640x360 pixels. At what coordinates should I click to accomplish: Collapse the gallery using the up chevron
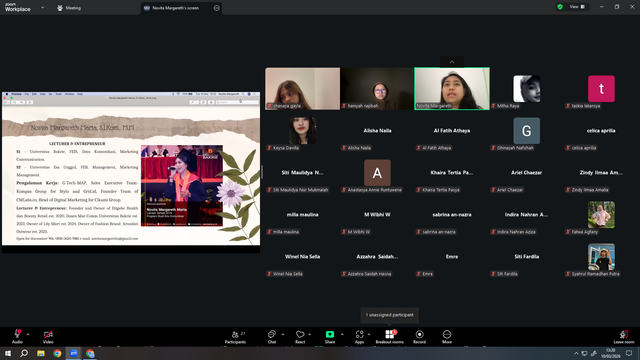coord(452,62)
